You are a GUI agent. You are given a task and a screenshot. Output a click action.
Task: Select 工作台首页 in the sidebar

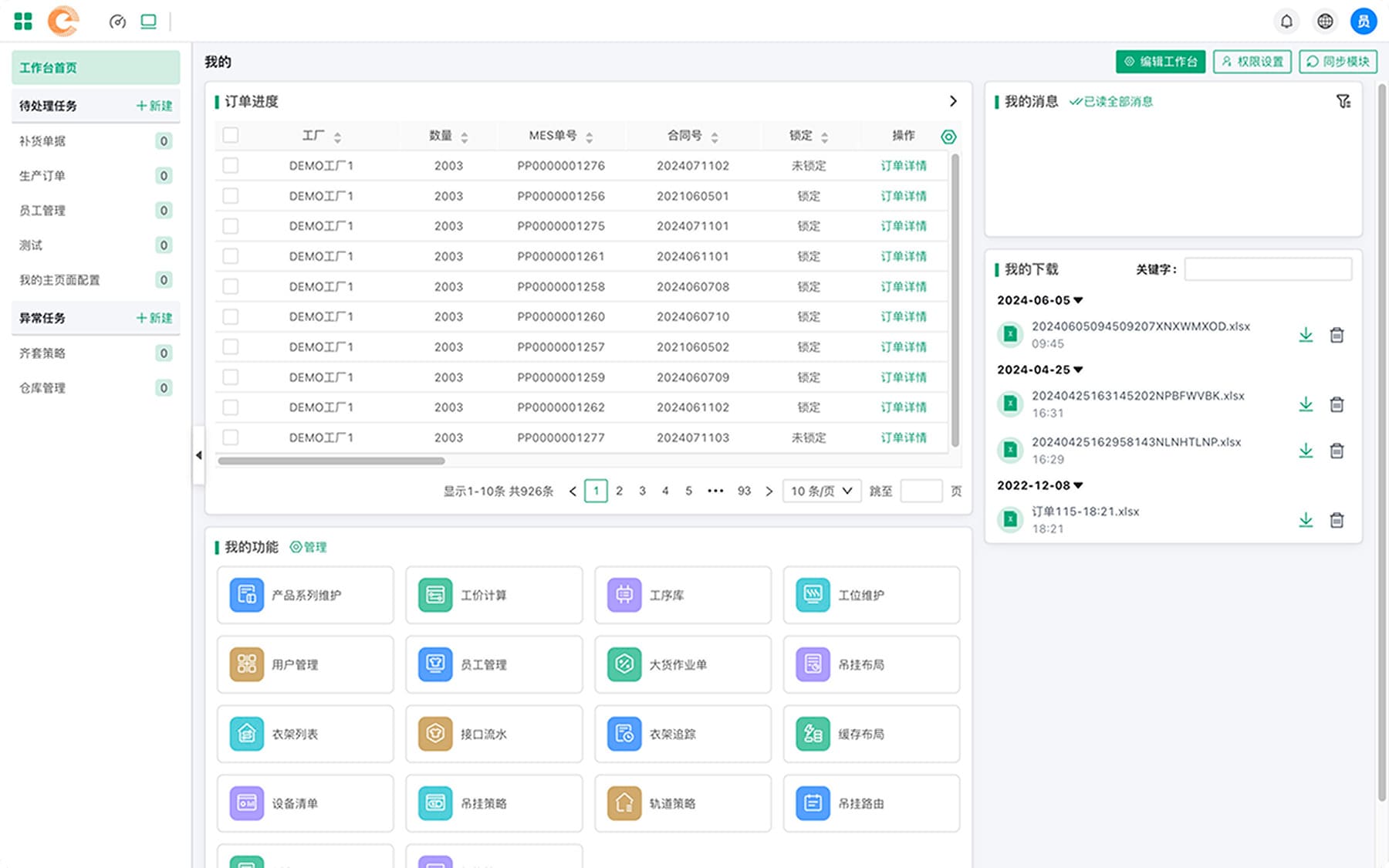[95, 68]
